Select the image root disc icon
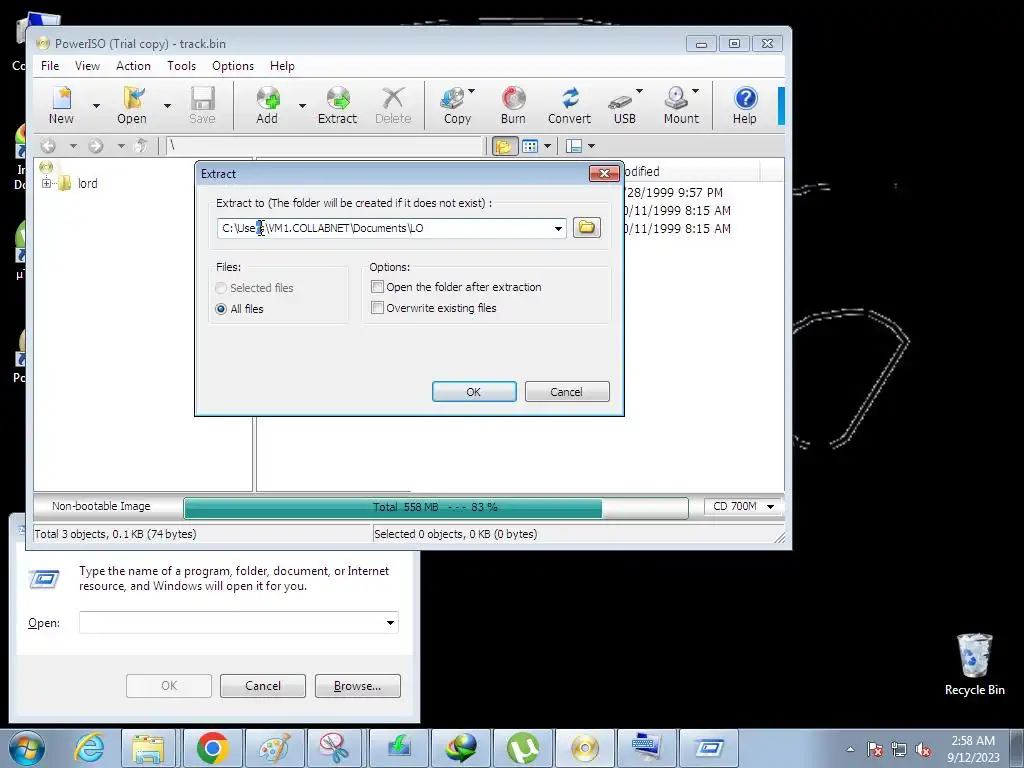The image size is (1024, 768). (x=46, y=167)
